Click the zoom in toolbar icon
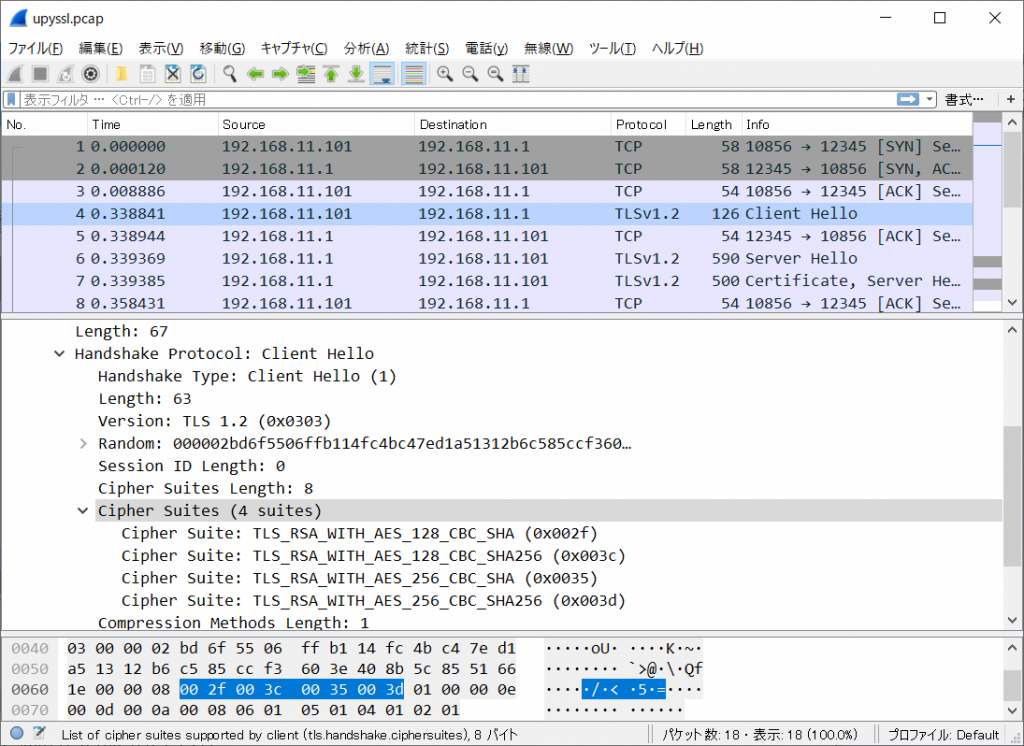The height and width of the screenshot is (746, 1024). [446, 73]
